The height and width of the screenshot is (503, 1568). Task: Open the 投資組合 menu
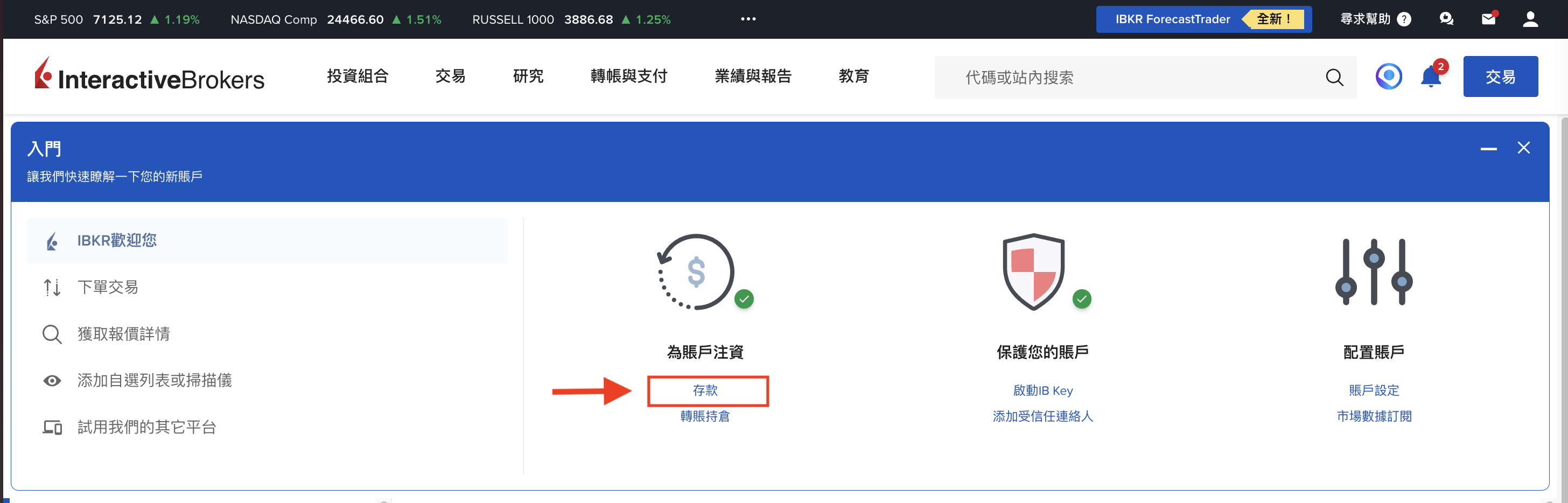(x=358, y=76)
